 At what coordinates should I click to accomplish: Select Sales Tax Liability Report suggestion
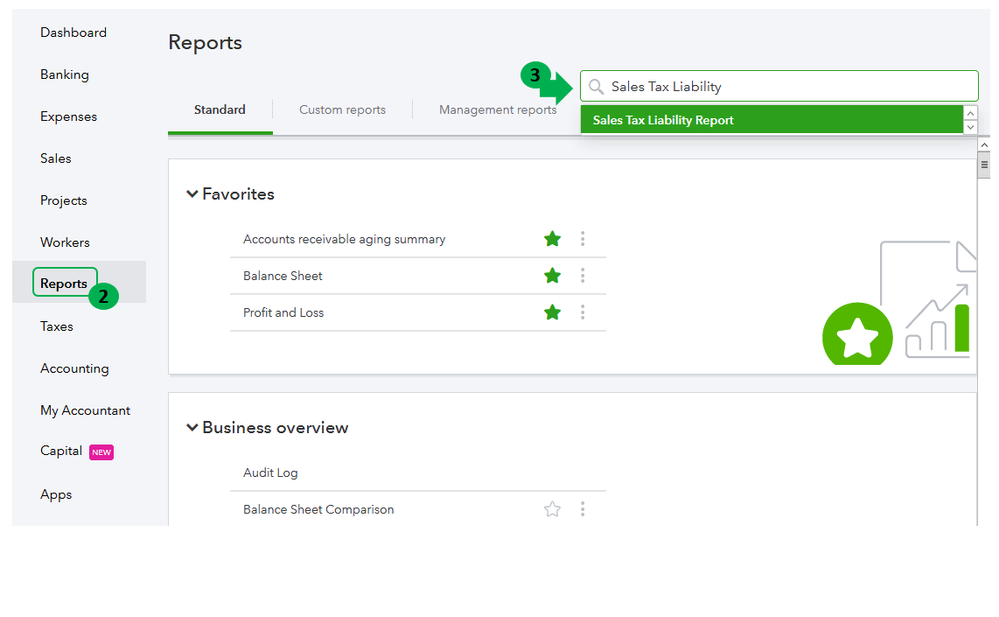[x=663, y=120]
